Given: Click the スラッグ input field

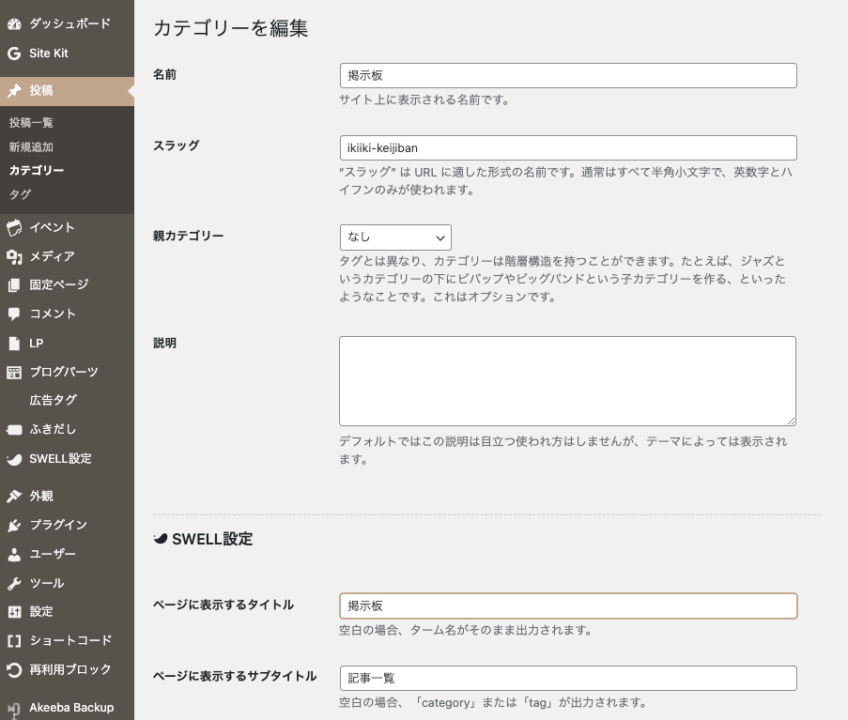Looking at the screenshot, I should pos(568,148).
